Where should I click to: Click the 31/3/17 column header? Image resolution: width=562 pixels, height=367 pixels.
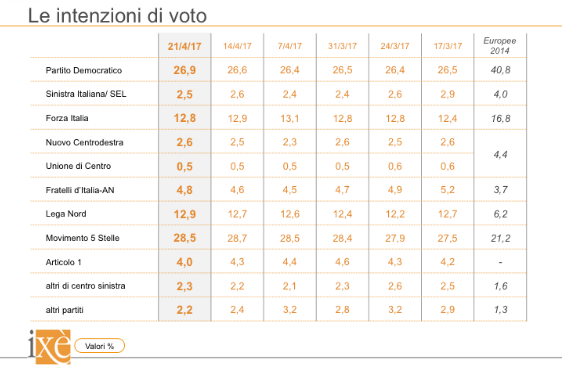[x=342, y=46]
